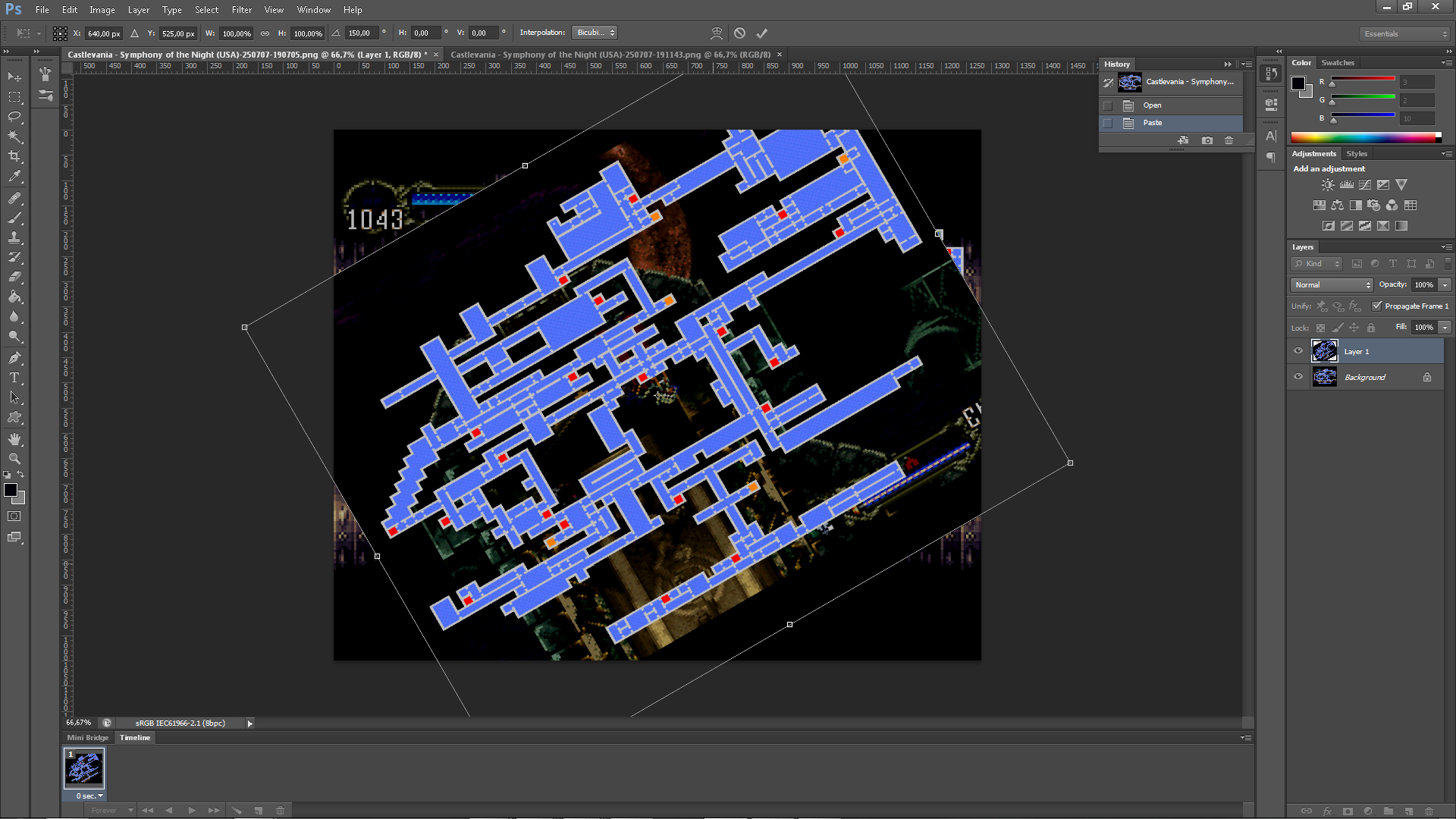Hide Background layer visibility eye
The image size is (1456, 819).
pyautogui.click(x=1298, y=377)
